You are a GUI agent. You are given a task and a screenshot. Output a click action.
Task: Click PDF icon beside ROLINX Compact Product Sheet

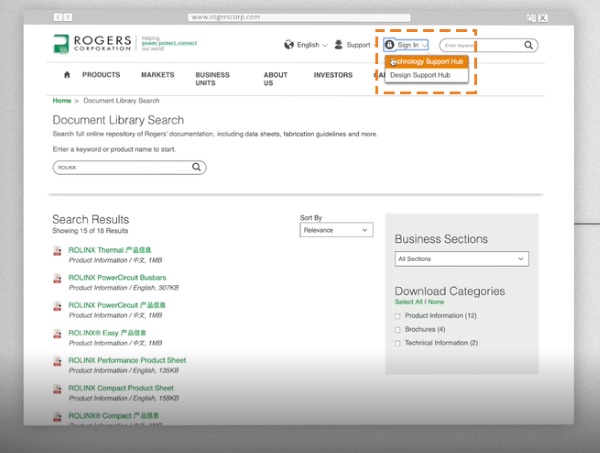coord(57,389)
